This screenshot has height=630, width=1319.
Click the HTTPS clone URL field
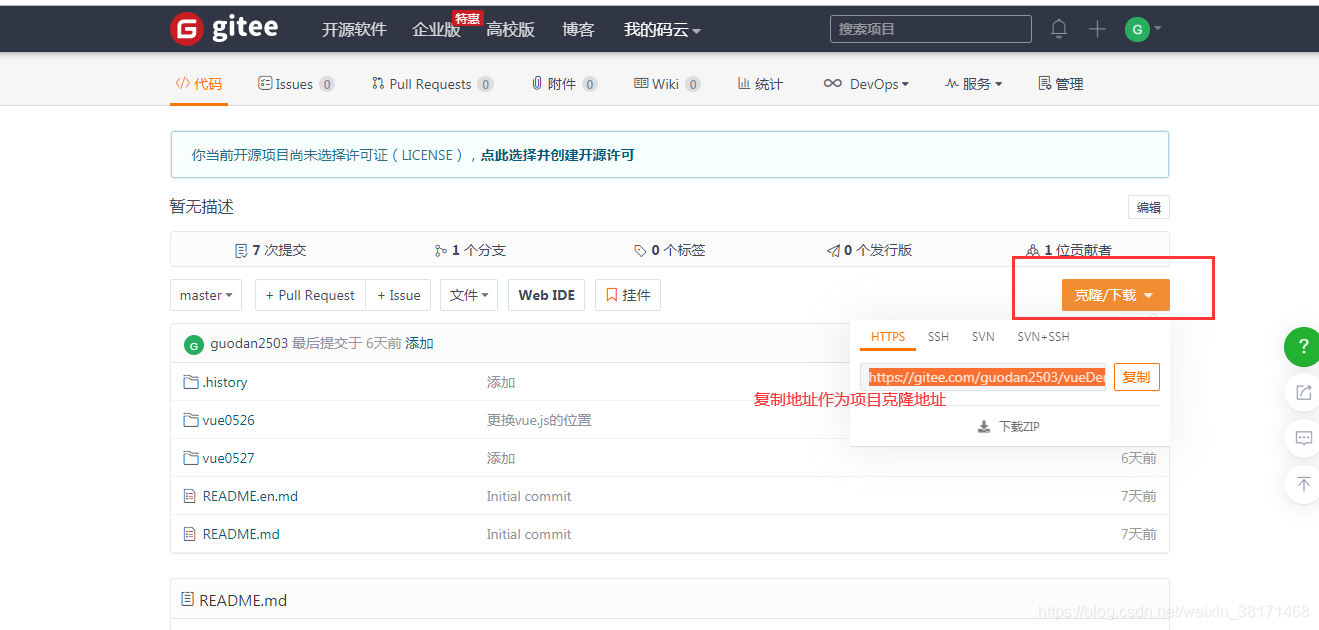click(x=983, y=377)
